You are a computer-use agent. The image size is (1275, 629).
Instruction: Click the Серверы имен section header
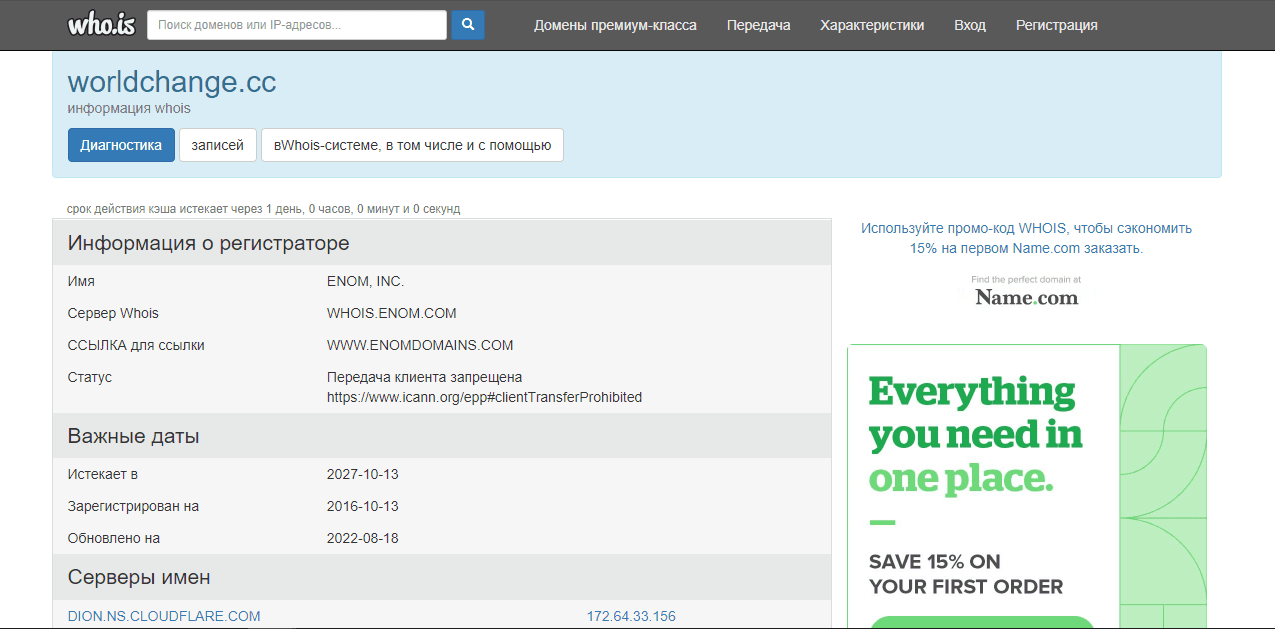[x=139, y=577]
